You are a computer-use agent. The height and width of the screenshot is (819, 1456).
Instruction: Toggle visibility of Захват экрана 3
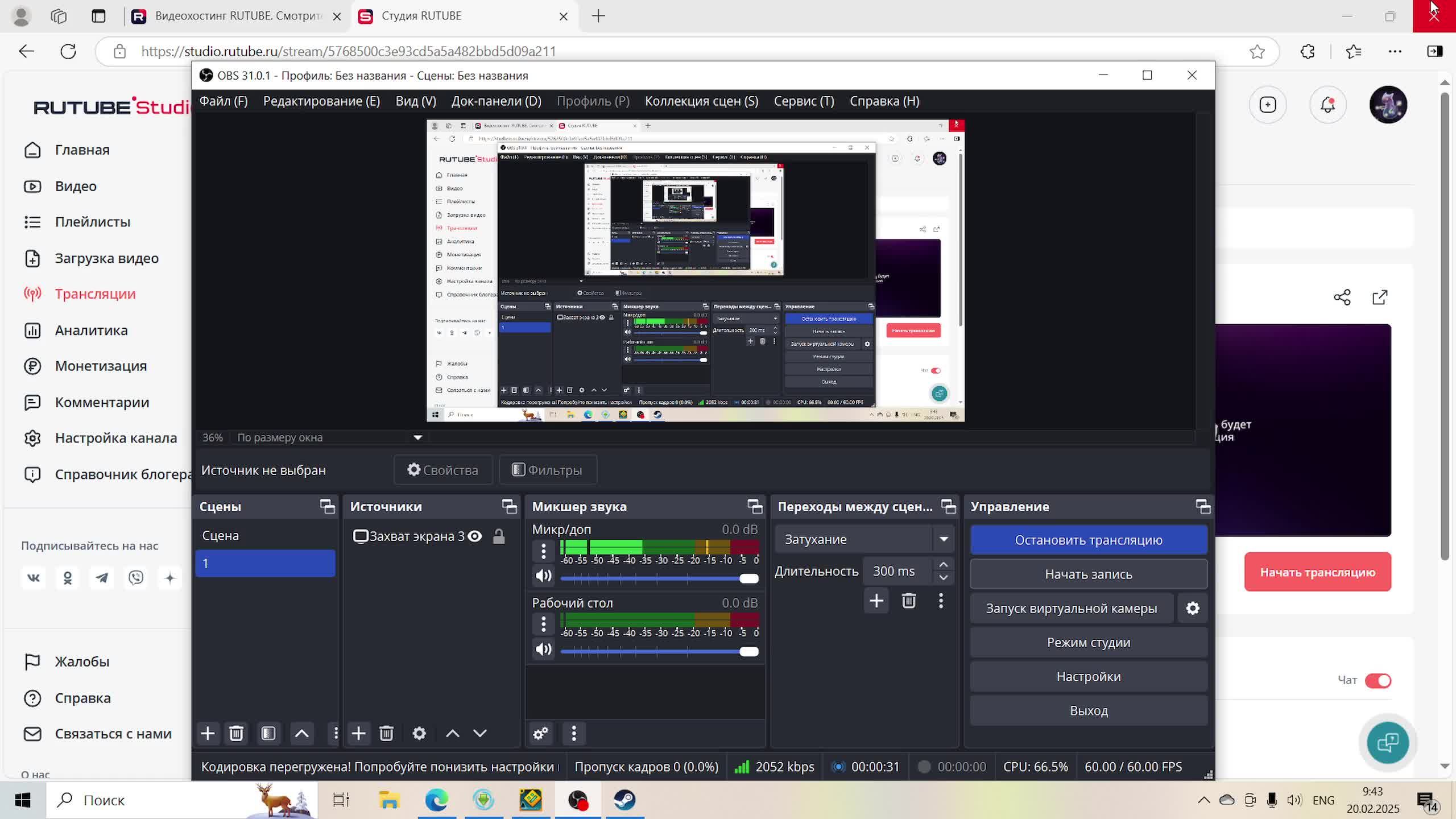click(x=474, y=536)
